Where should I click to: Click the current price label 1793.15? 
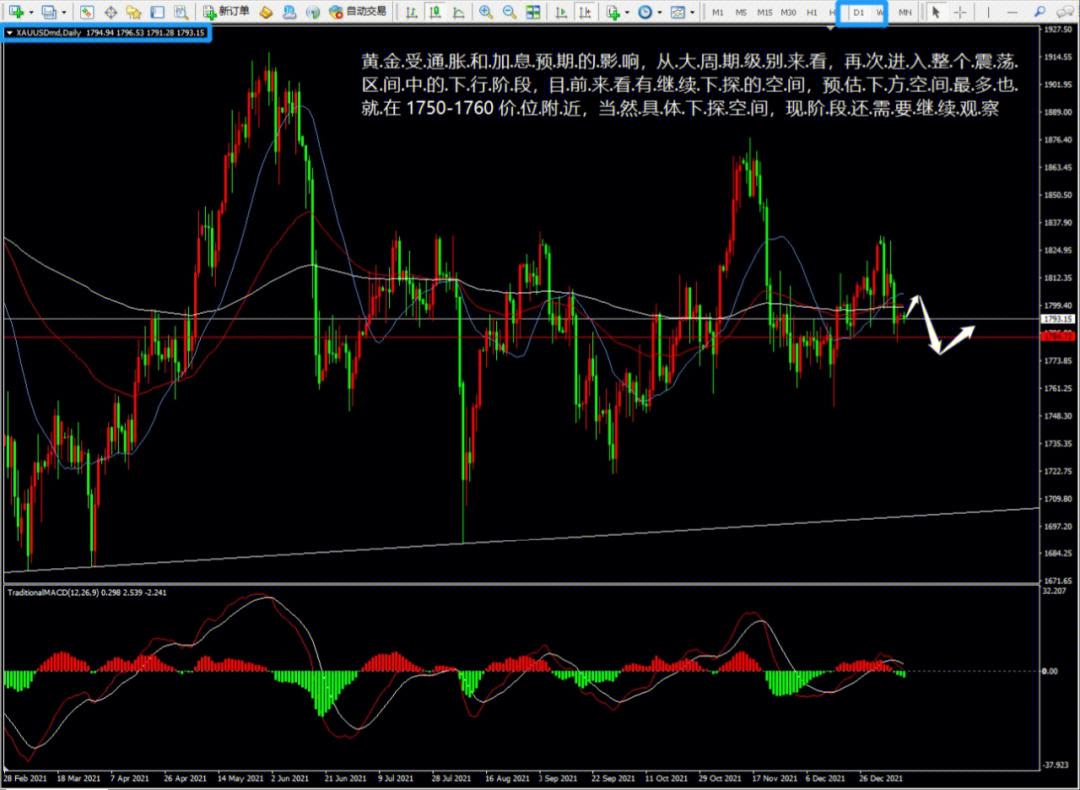pyautogui.click(x=1058, y=319)
